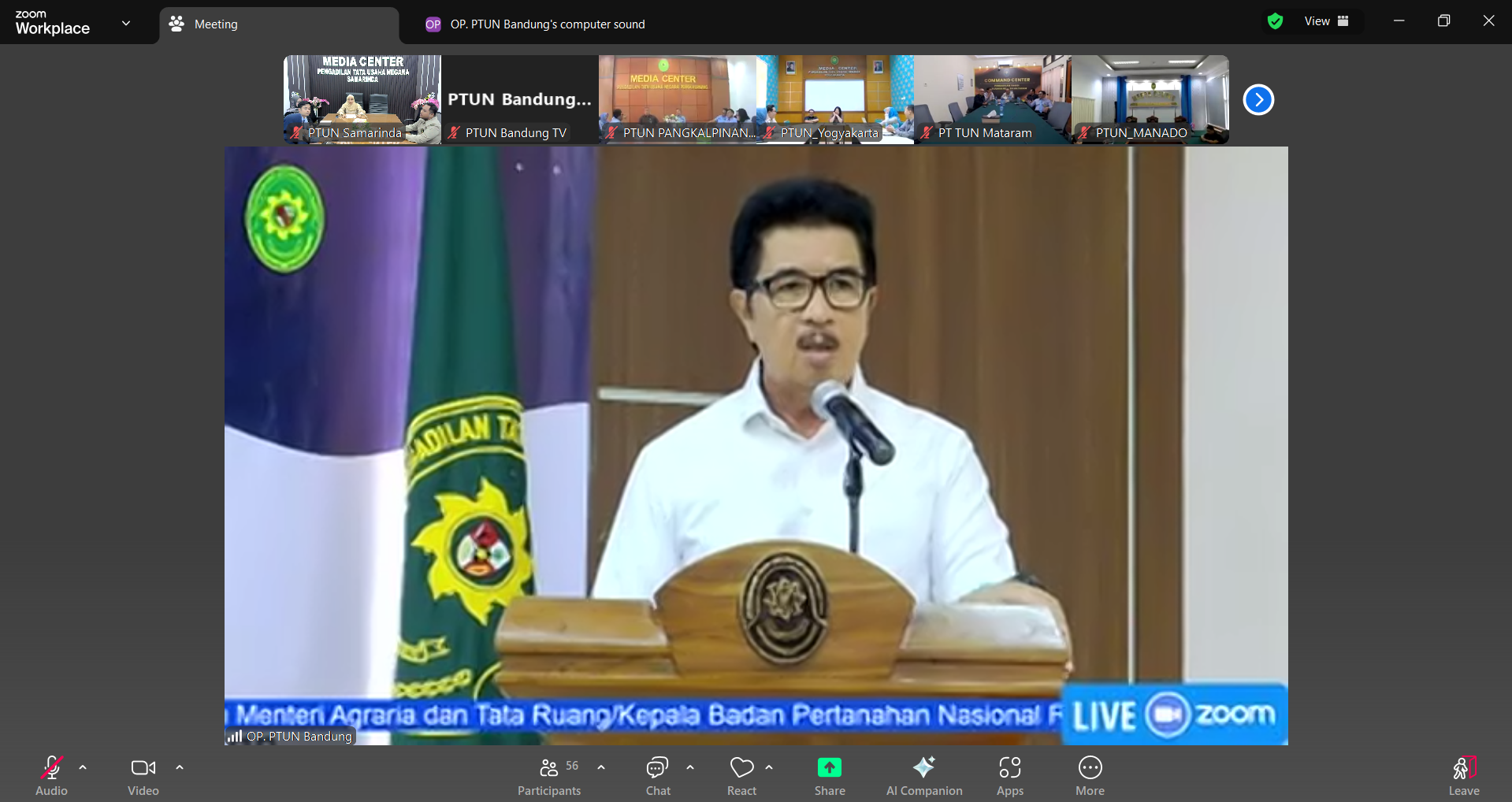Viewport: 1512px width, 802px height.
Task: Open the View layout menu
Action: coord(1326,21)
